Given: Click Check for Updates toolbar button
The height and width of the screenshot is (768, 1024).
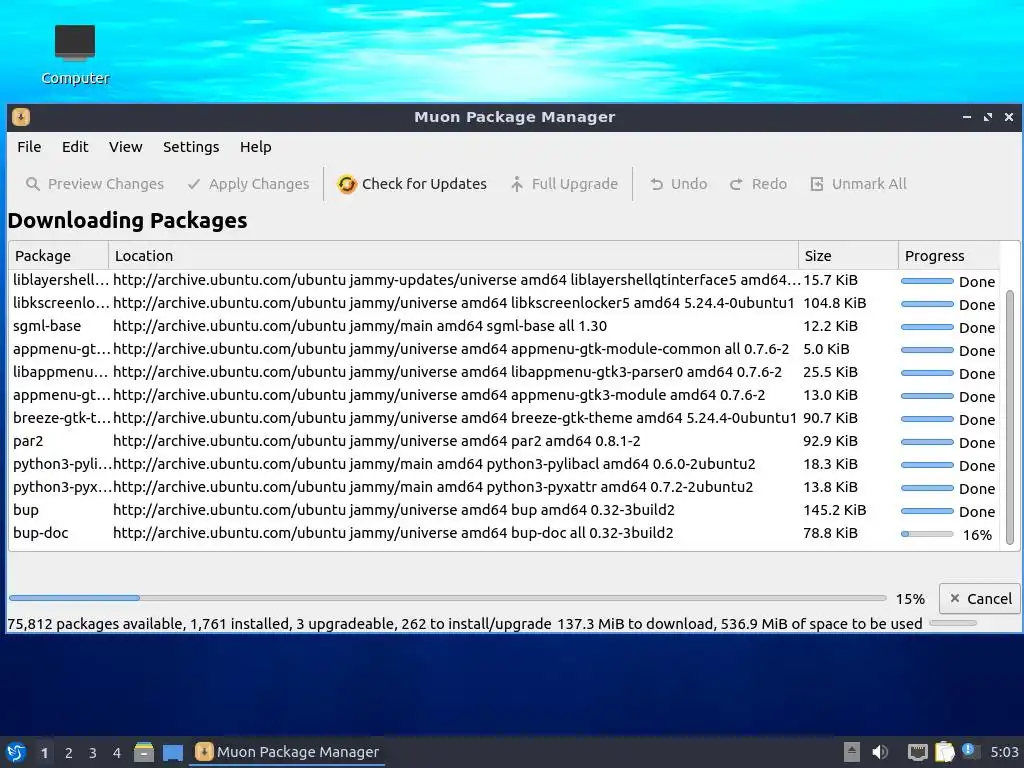Looking at the screenshot, I should point(412,184).
